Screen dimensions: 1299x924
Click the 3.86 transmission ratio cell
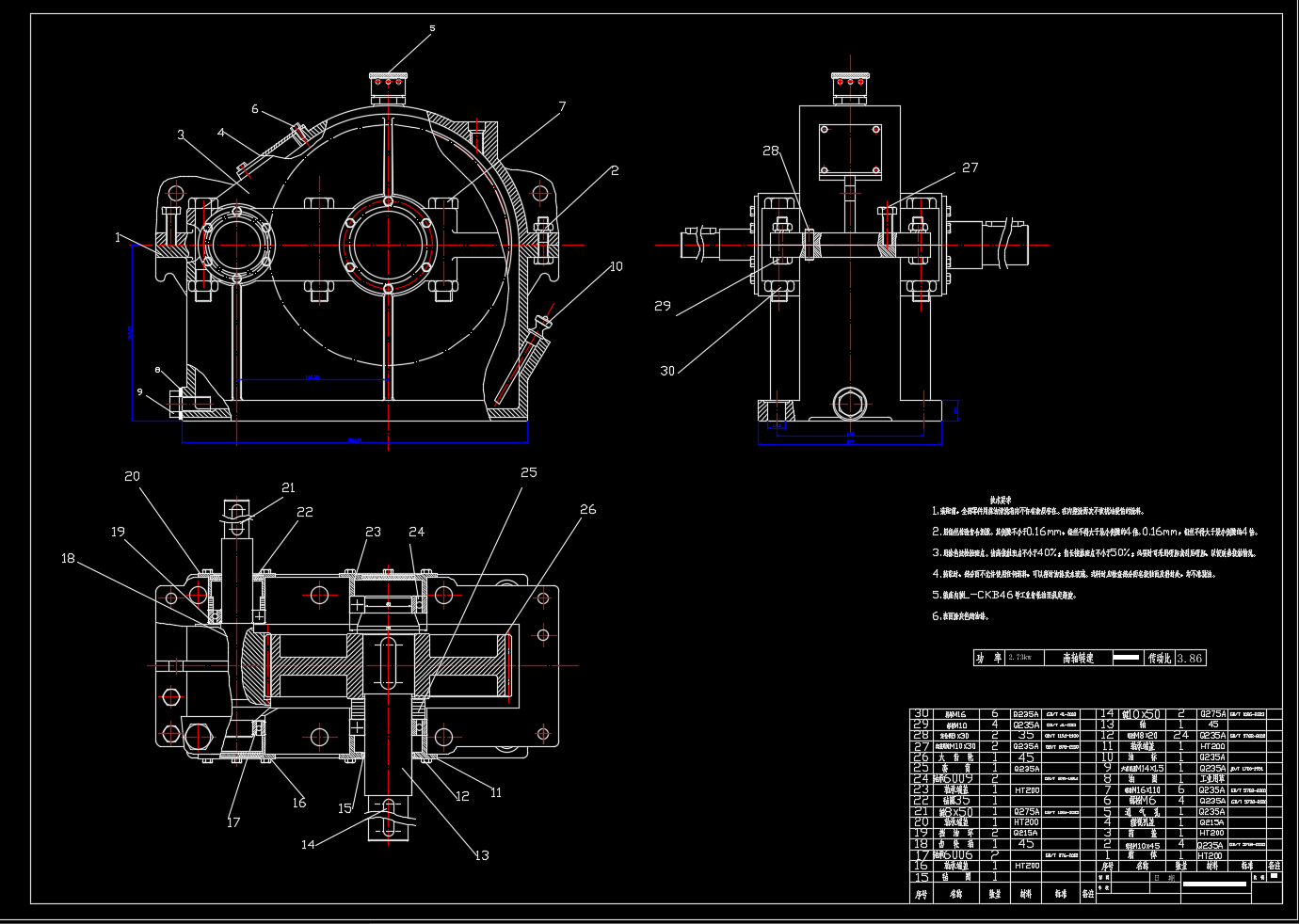[1190, 659]
